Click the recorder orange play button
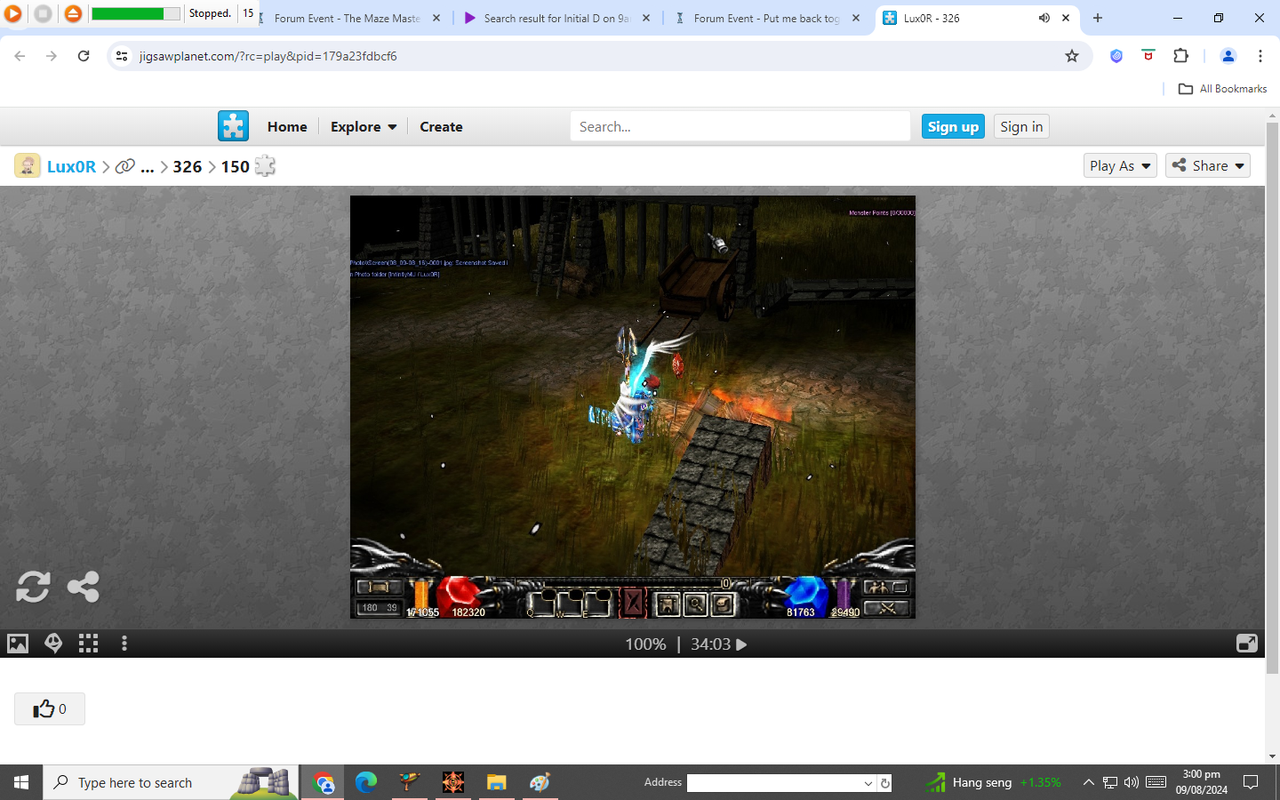Viewport: 1280px width, 800px height. (12, 14)
